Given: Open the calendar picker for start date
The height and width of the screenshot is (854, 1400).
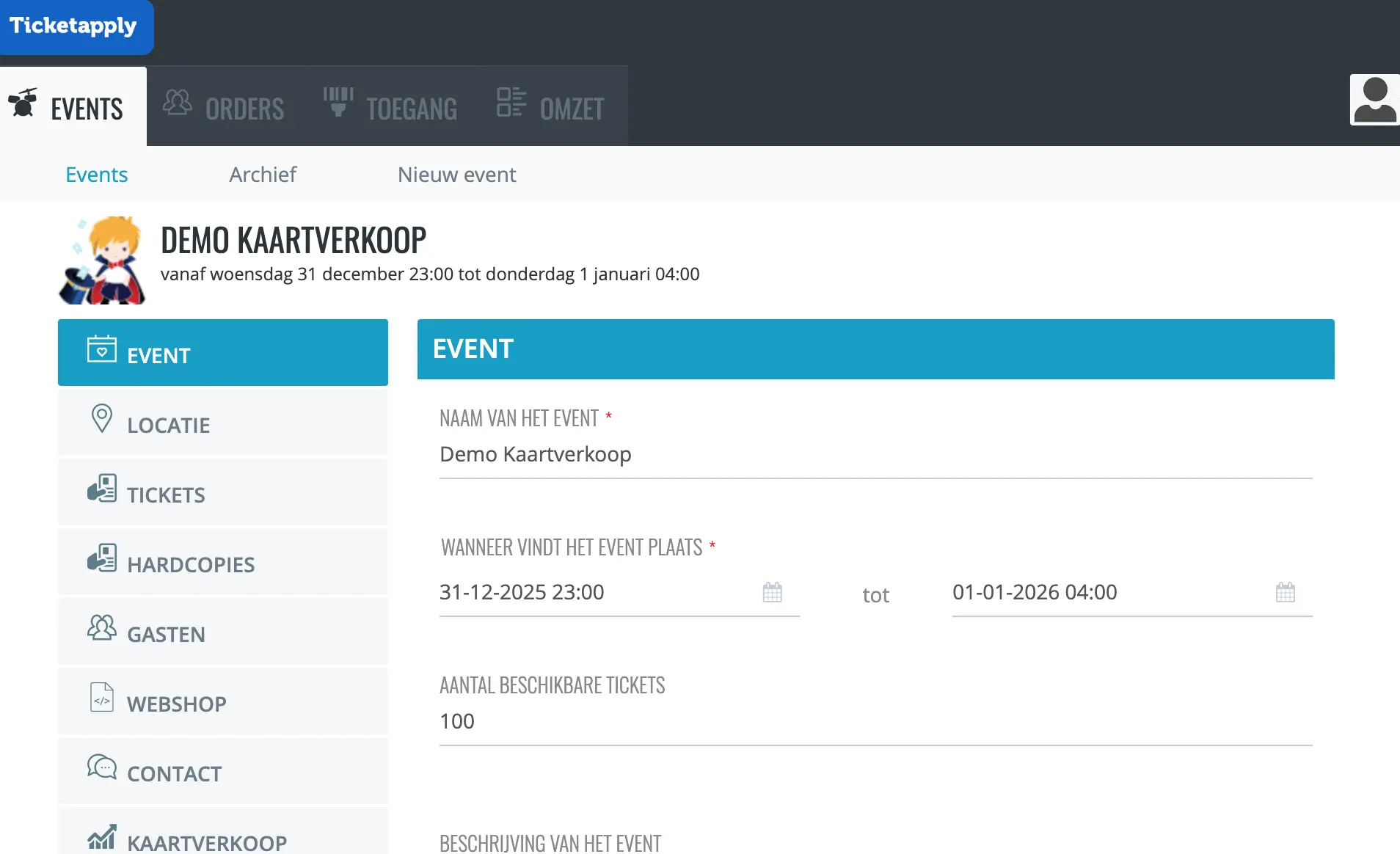Looking at the screenshot, I should [773, 591].
